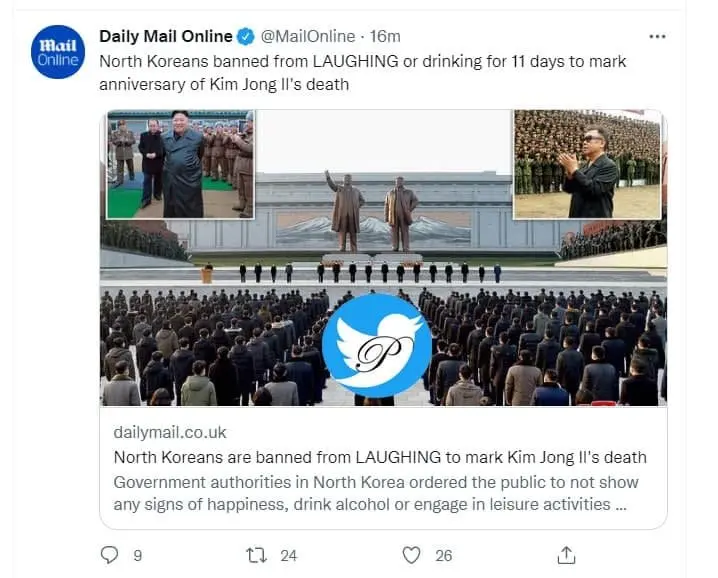Image resolution: width=718 pixels, height=578 pixels.
Task: Click the share upload icon
Action: pyautogui.click(x=566, y=554)
